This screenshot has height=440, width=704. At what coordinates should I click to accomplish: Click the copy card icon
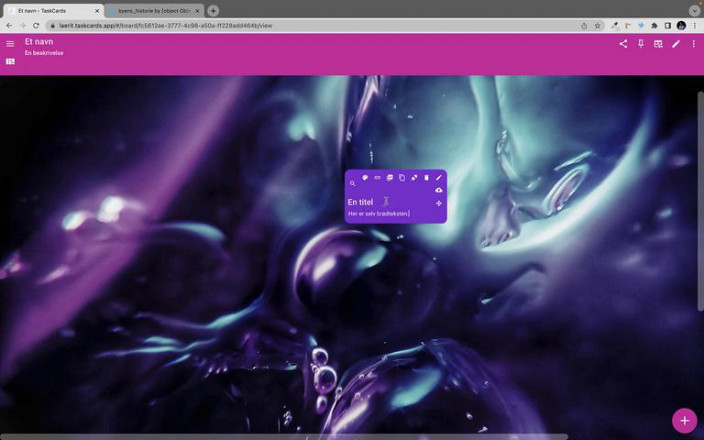(x=402, y=178)
